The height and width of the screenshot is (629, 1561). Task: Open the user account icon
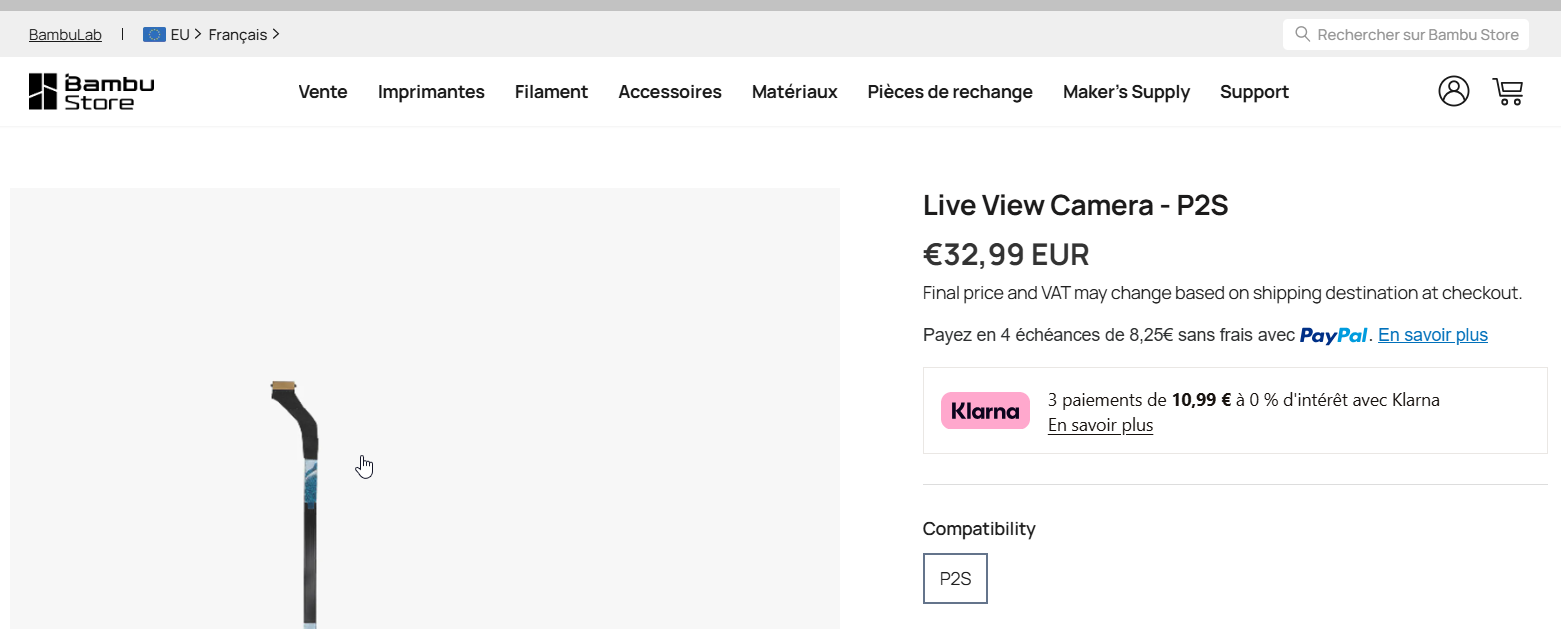pyautogui.click(x=1453, y=91)
